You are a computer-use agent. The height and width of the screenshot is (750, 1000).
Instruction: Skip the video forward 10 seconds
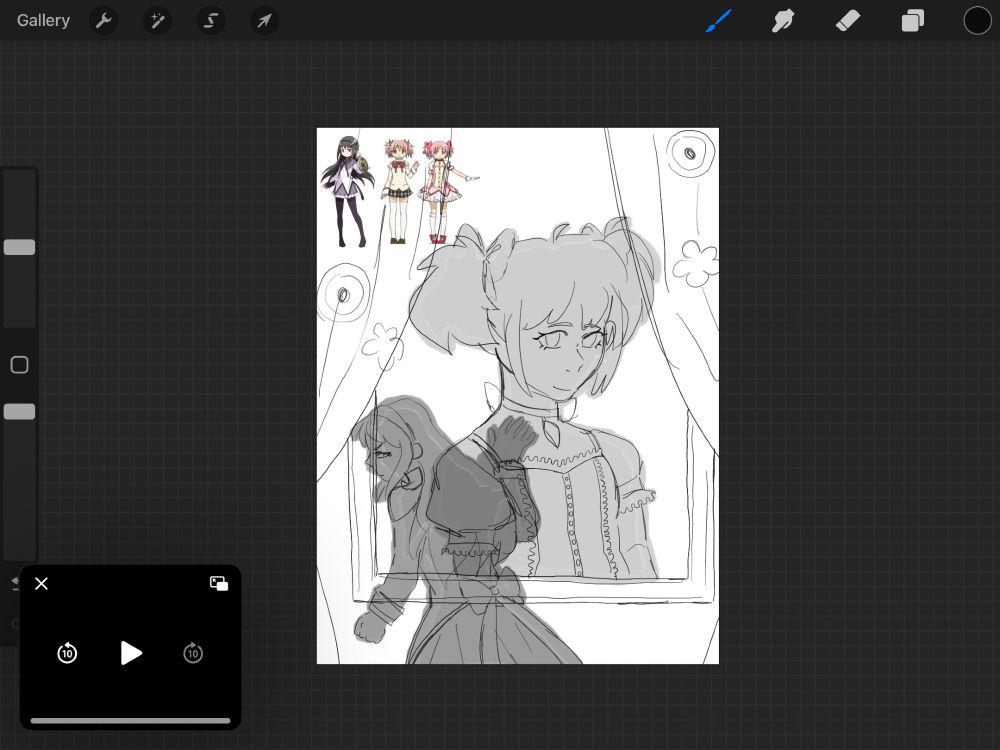tap(193, 653)
